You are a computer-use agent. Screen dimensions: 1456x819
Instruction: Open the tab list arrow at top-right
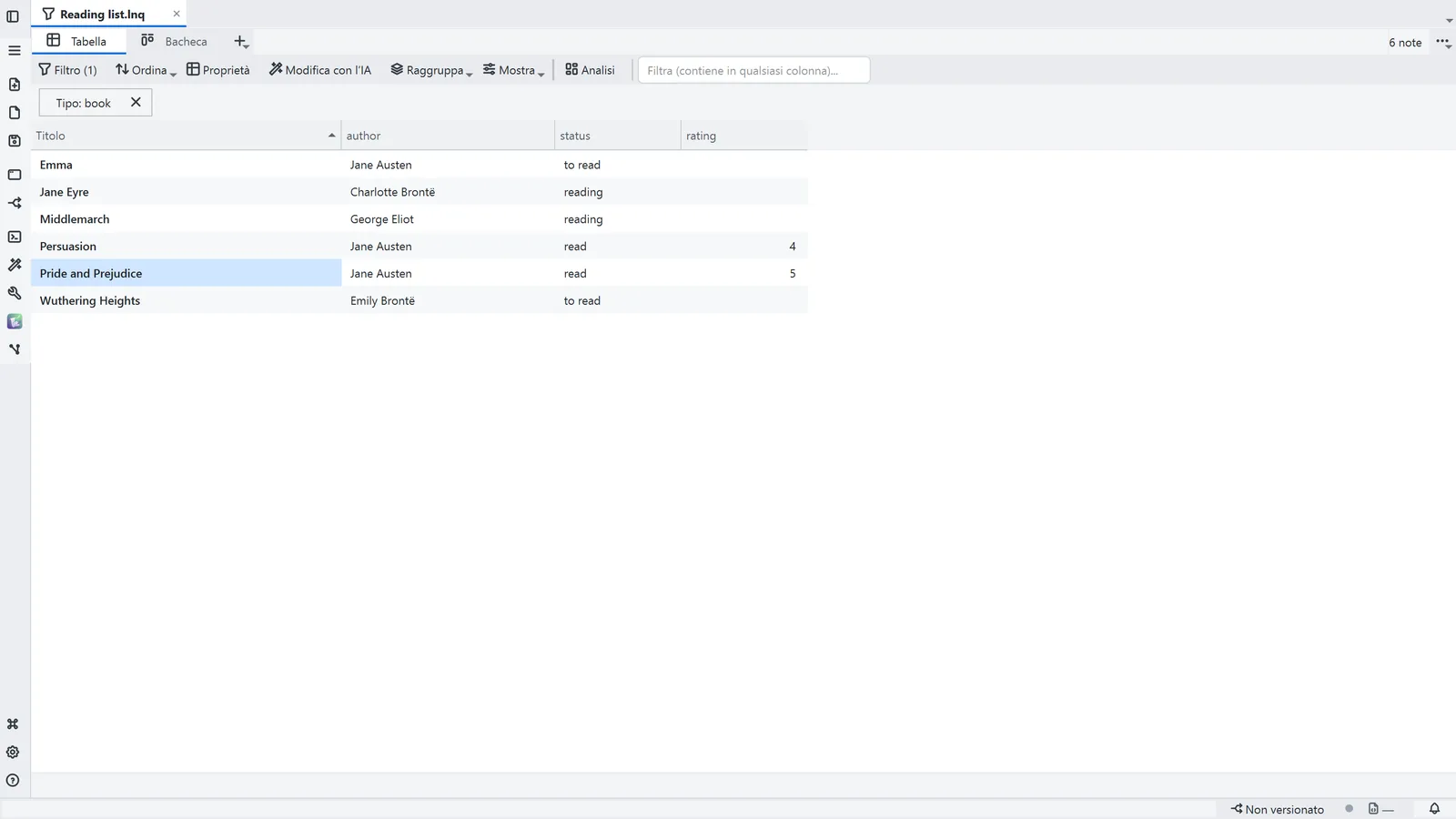1449,20
